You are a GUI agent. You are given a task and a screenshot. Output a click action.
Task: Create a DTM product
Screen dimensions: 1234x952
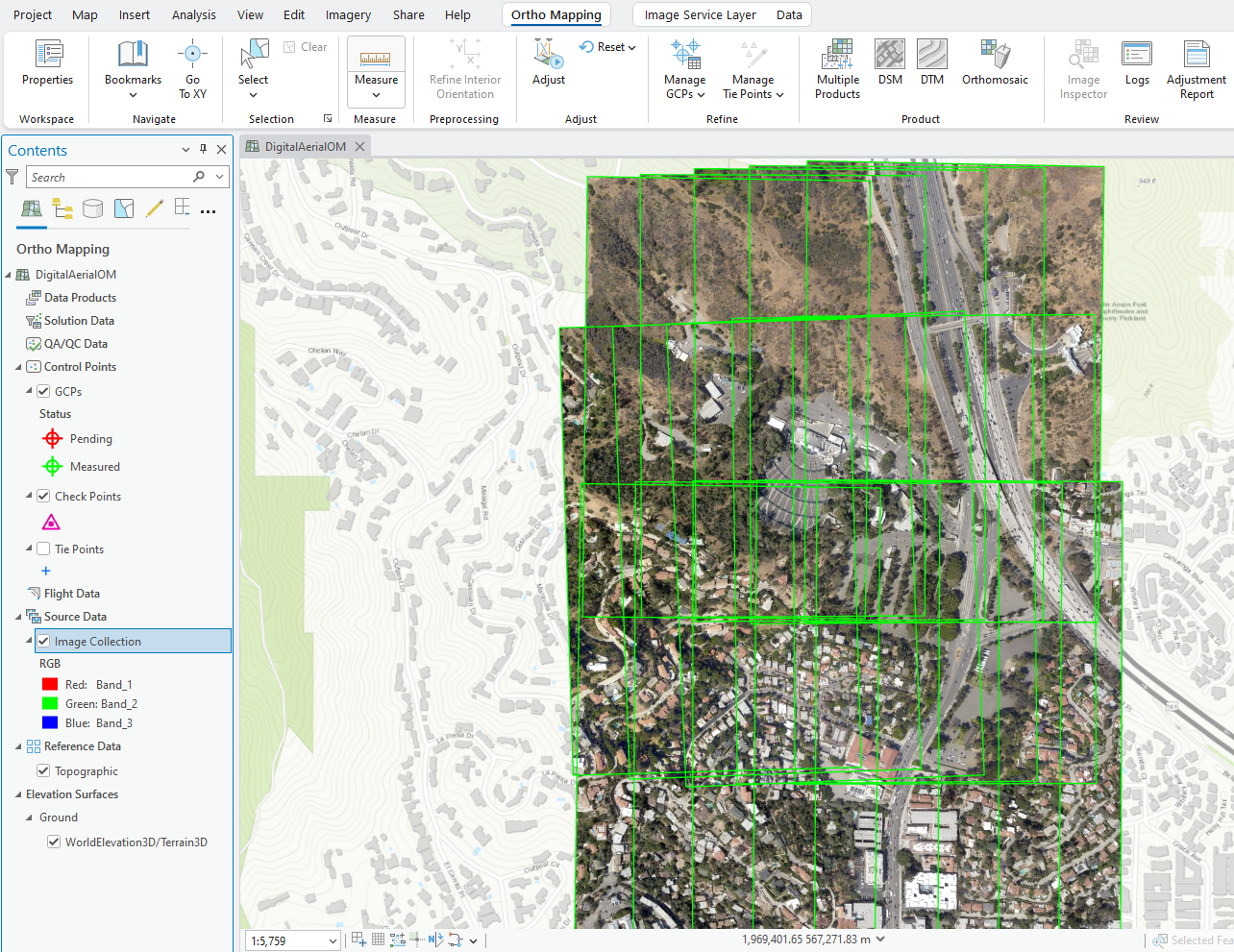tap(932, 62)
